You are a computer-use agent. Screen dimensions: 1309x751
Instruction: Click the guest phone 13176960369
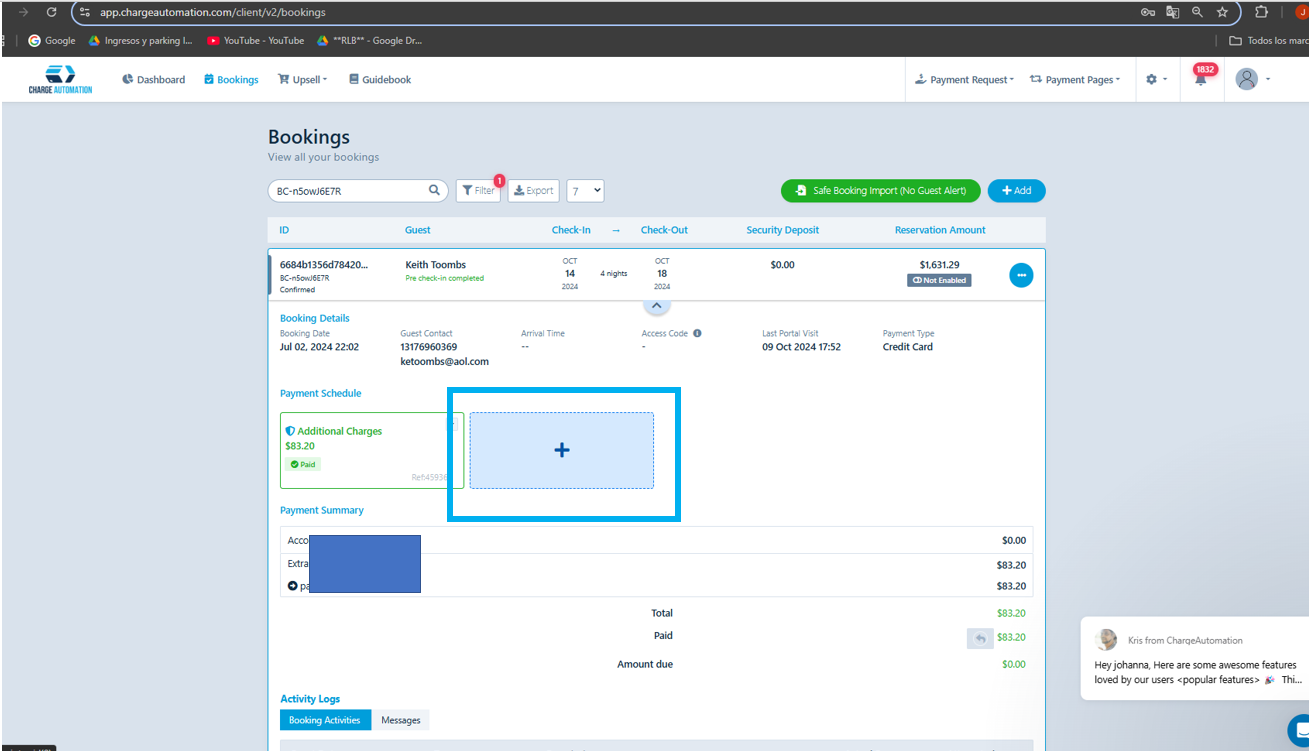[x=428, y=347]
